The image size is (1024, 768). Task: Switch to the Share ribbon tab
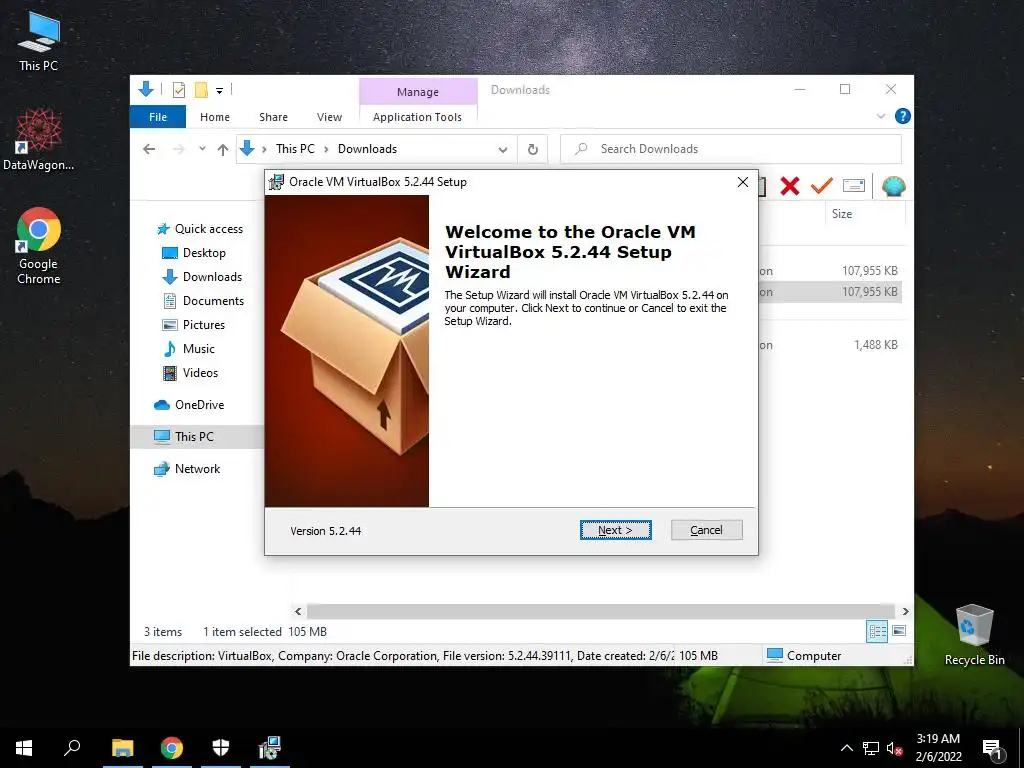273,117
